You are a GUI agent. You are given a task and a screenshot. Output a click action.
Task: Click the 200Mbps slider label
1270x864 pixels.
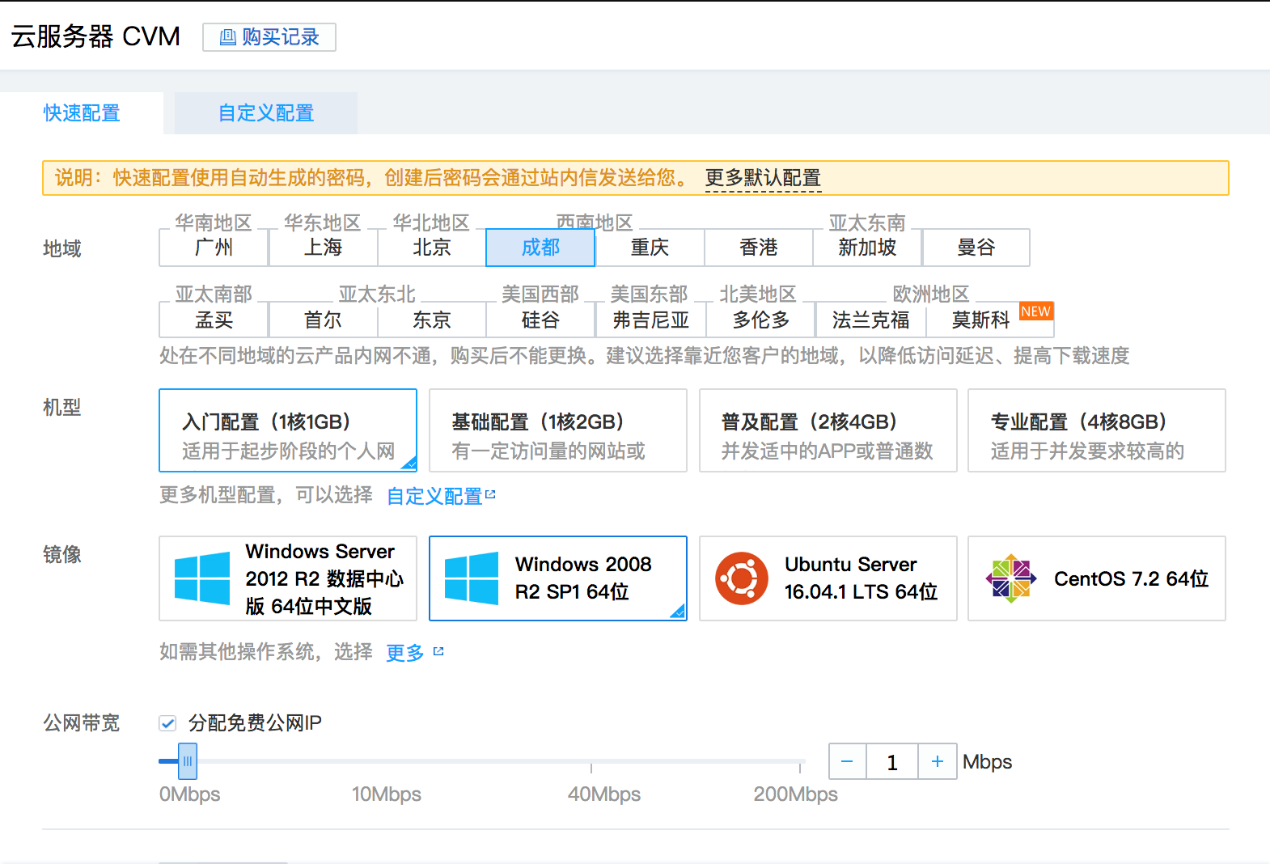[796, 795]
